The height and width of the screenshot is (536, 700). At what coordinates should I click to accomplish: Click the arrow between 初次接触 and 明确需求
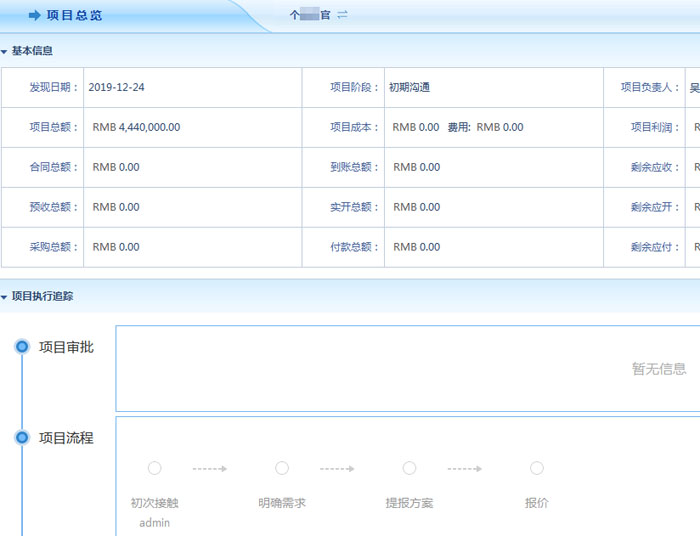tap(210, 468)
